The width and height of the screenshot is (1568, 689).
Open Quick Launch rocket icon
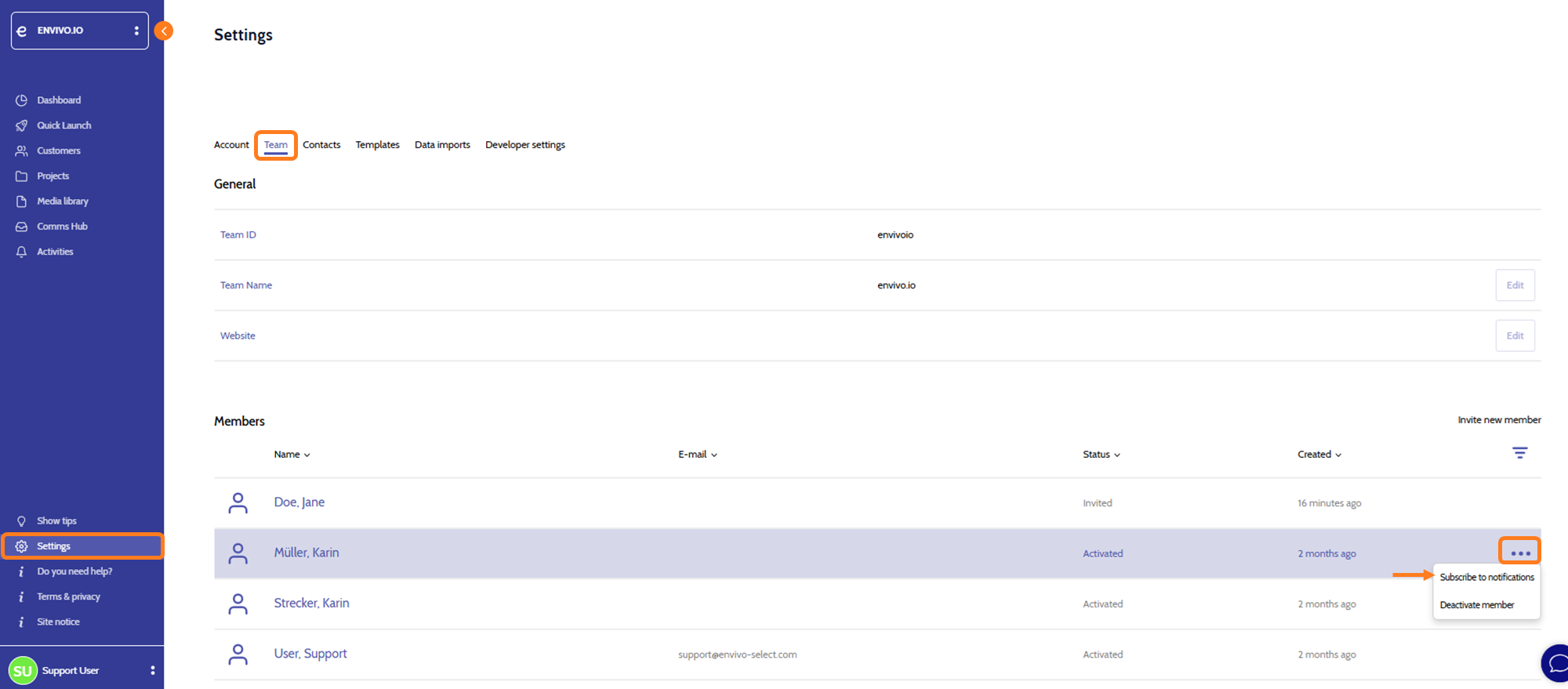(x=22, y=125)
